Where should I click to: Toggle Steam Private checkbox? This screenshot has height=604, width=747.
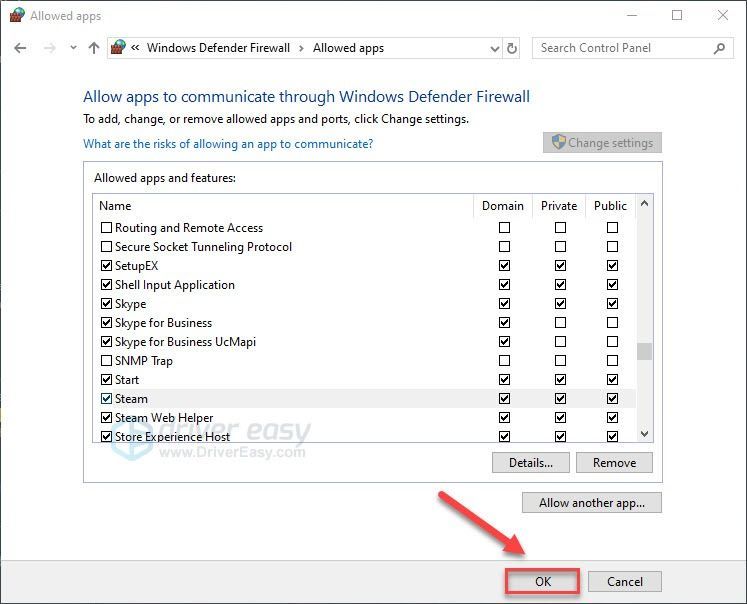click(x=560, y=399)
